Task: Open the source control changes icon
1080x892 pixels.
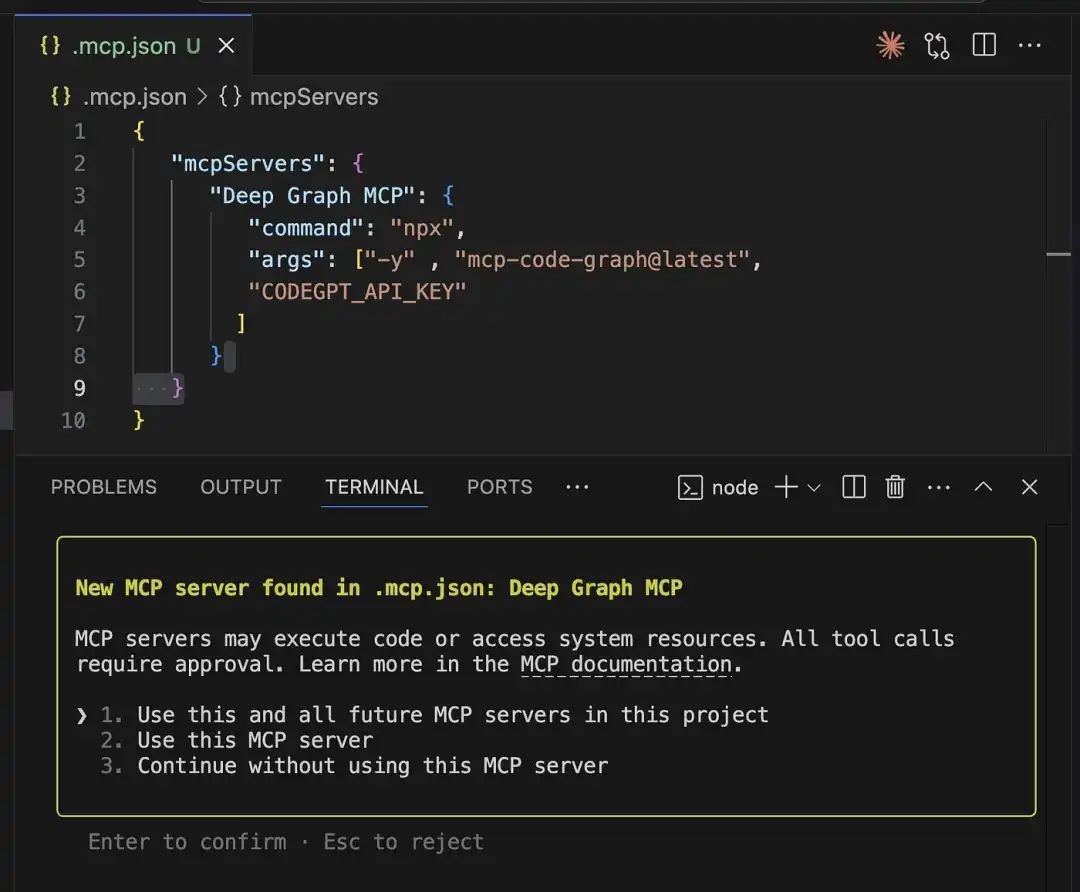Action: (x=937, y=45)
